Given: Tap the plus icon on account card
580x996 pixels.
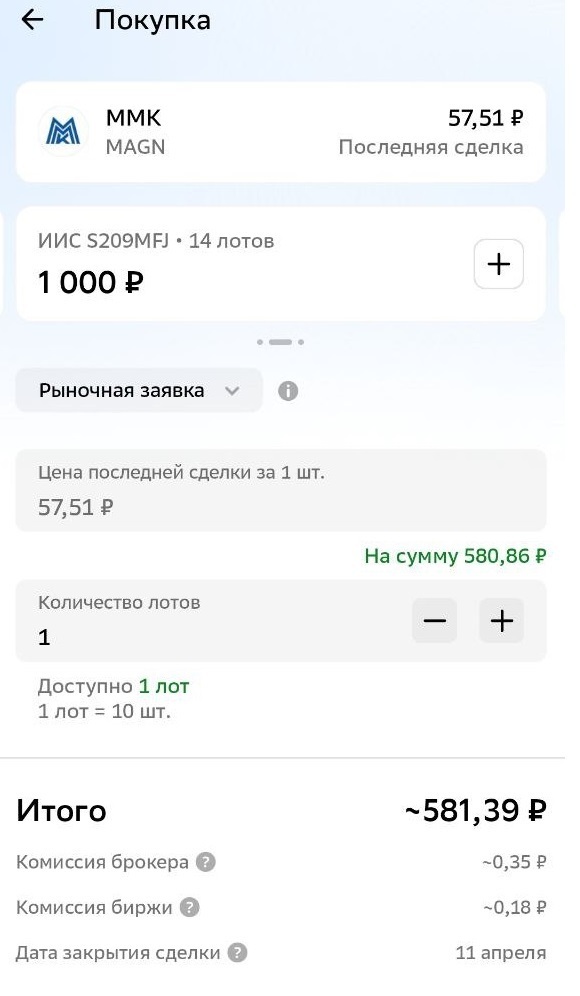Looking at the screenshot, I should [x=499, y=263].
